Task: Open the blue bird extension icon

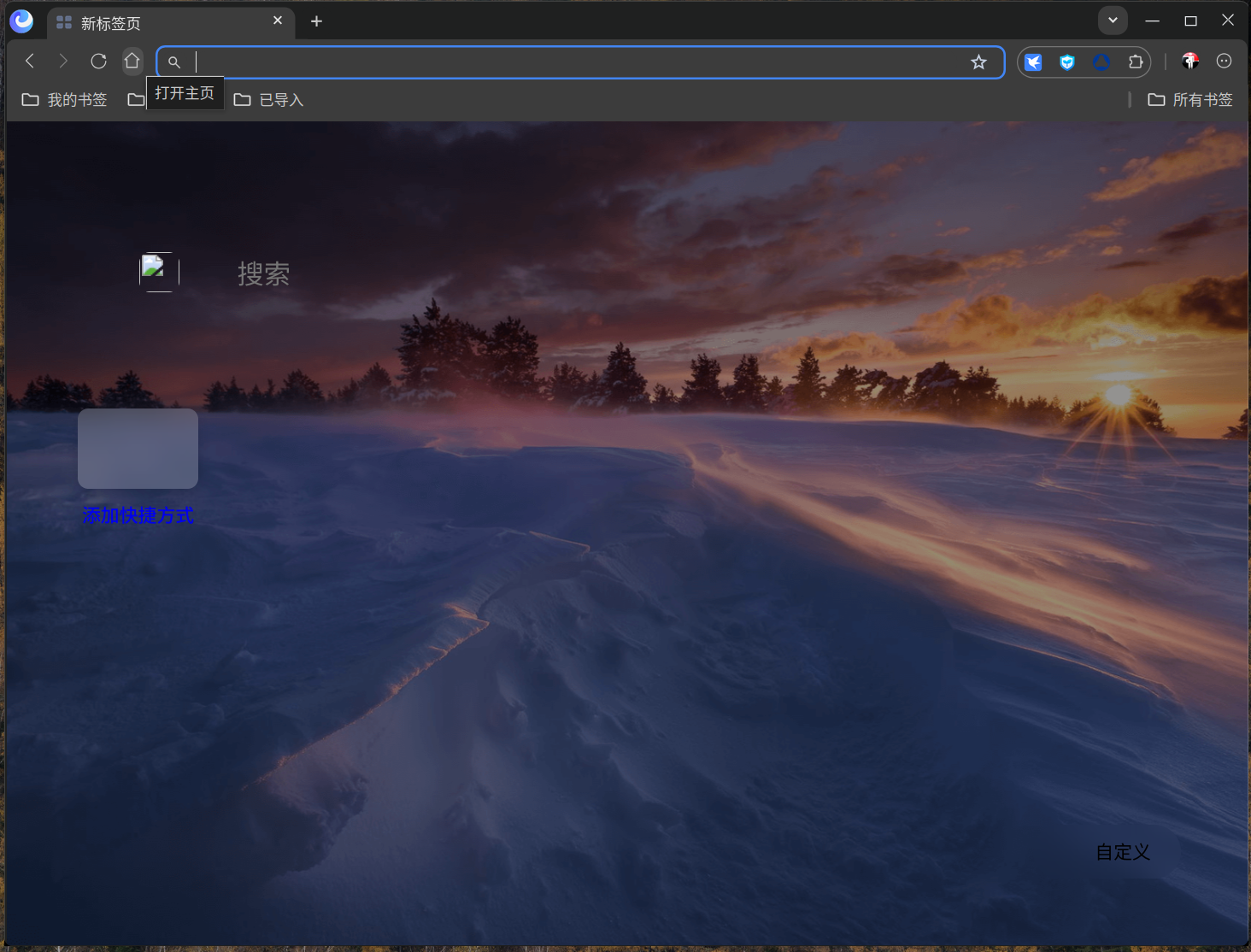Action: (x=1033, y=62)
